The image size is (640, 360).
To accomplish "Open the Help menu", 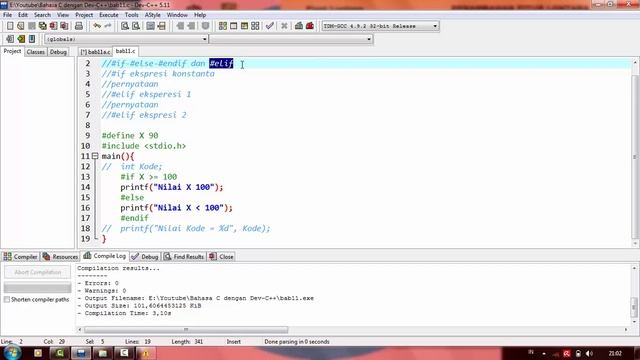I will (x=200, y=15).
